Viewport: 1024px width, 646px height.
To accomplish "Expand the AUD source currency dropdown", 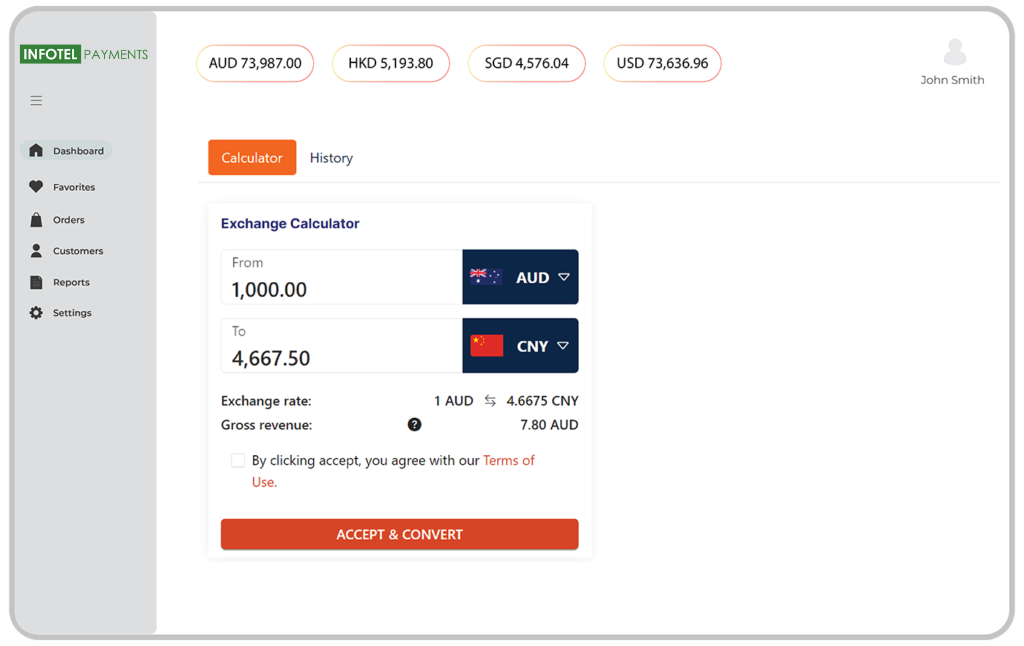I will (520, 277).
